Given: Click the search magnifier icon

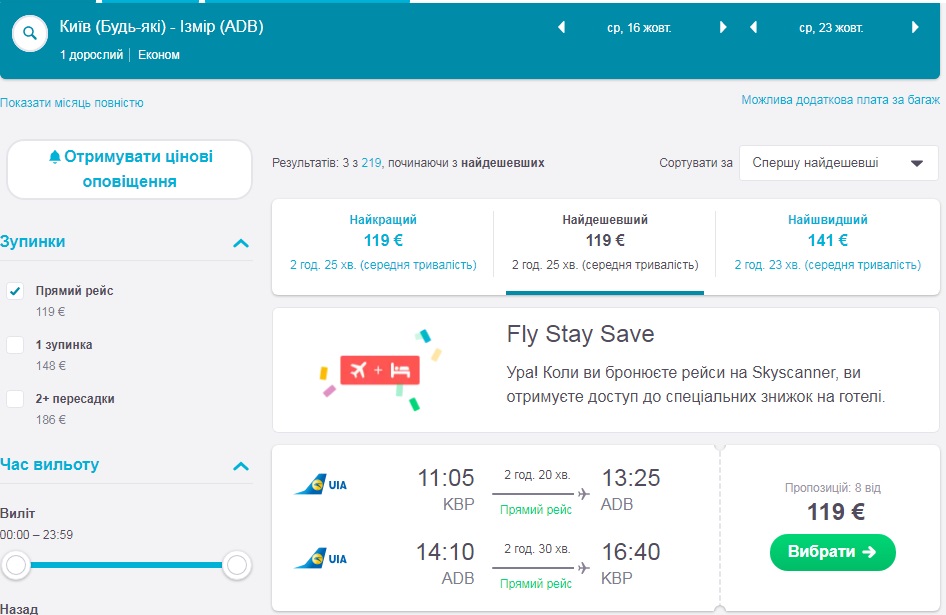Looking at the screenshot, I should point(30,33).
